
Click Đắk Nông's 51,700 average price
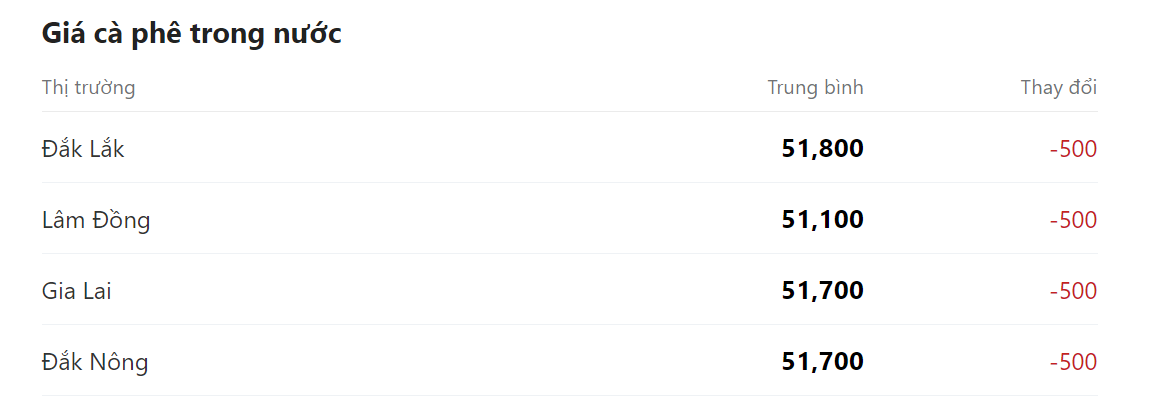tap(822, 362)
